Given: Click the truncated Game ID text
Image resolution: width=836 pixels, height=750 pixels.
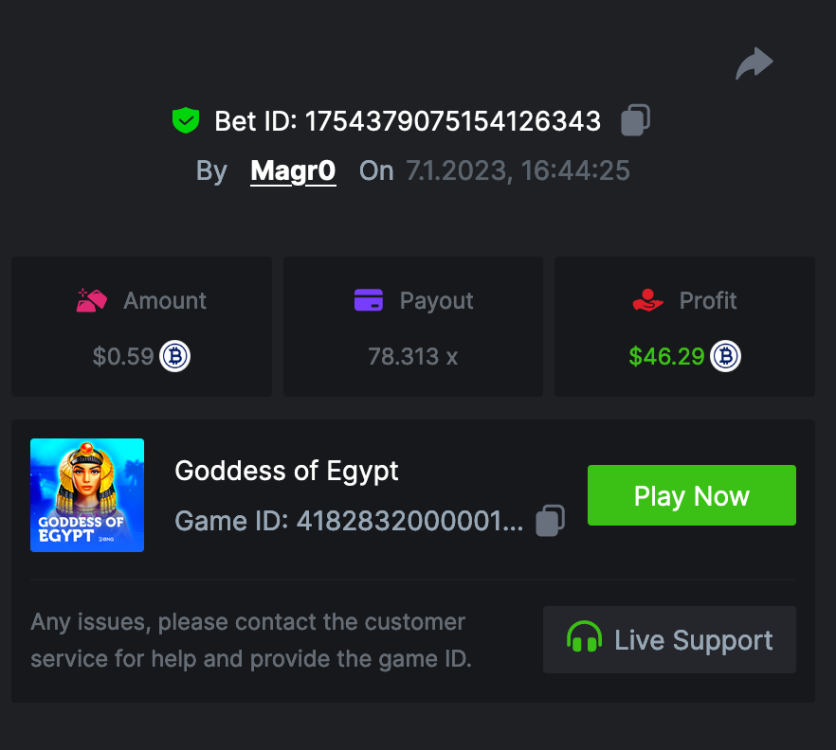Looking at the screenshot, I should pos(349,521).
